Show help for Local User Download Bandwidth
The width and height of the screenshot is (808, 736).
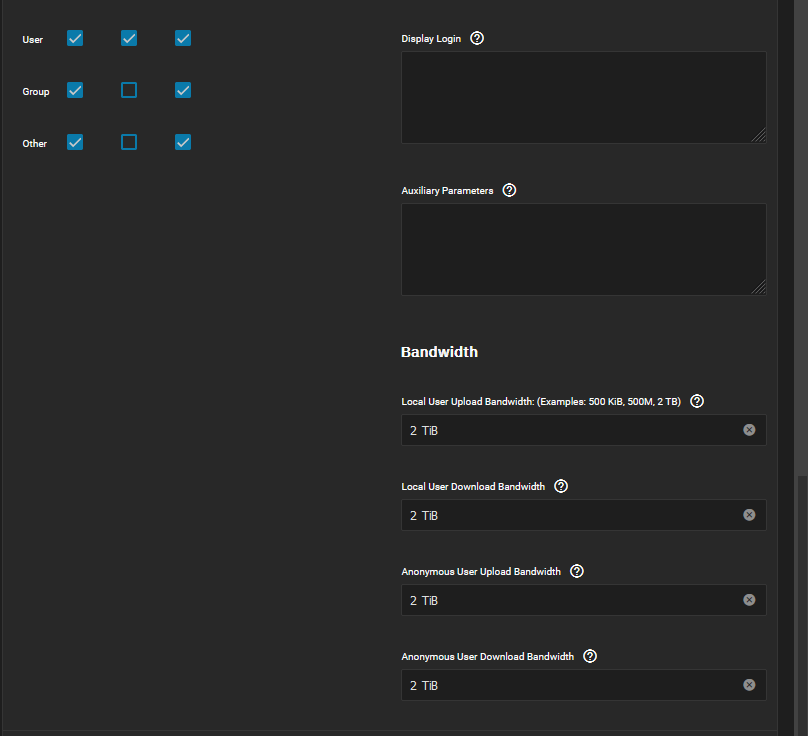[x=561, y=486]
